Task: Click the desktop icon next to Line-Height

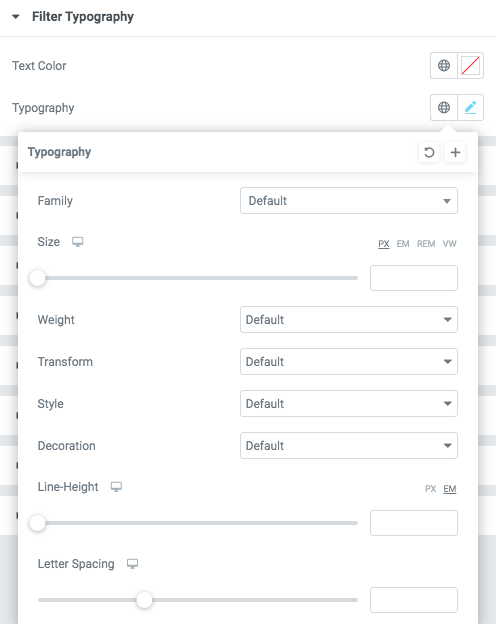Action: (x=116, y=487)
